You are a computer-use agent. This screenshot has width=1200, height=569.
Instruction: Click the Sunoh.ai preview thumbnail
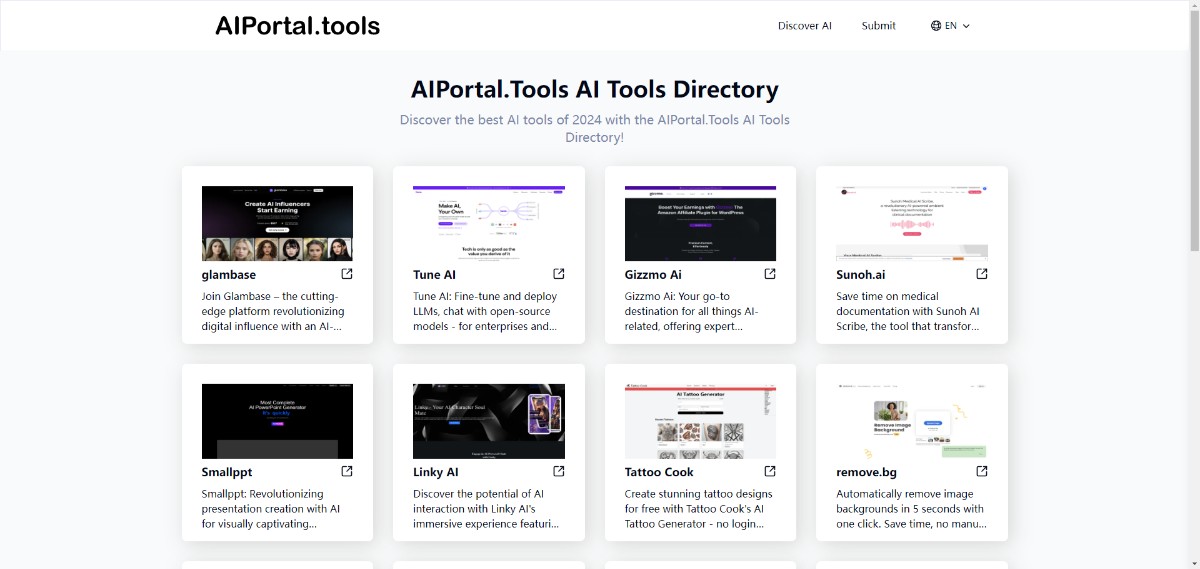[912, 223]
